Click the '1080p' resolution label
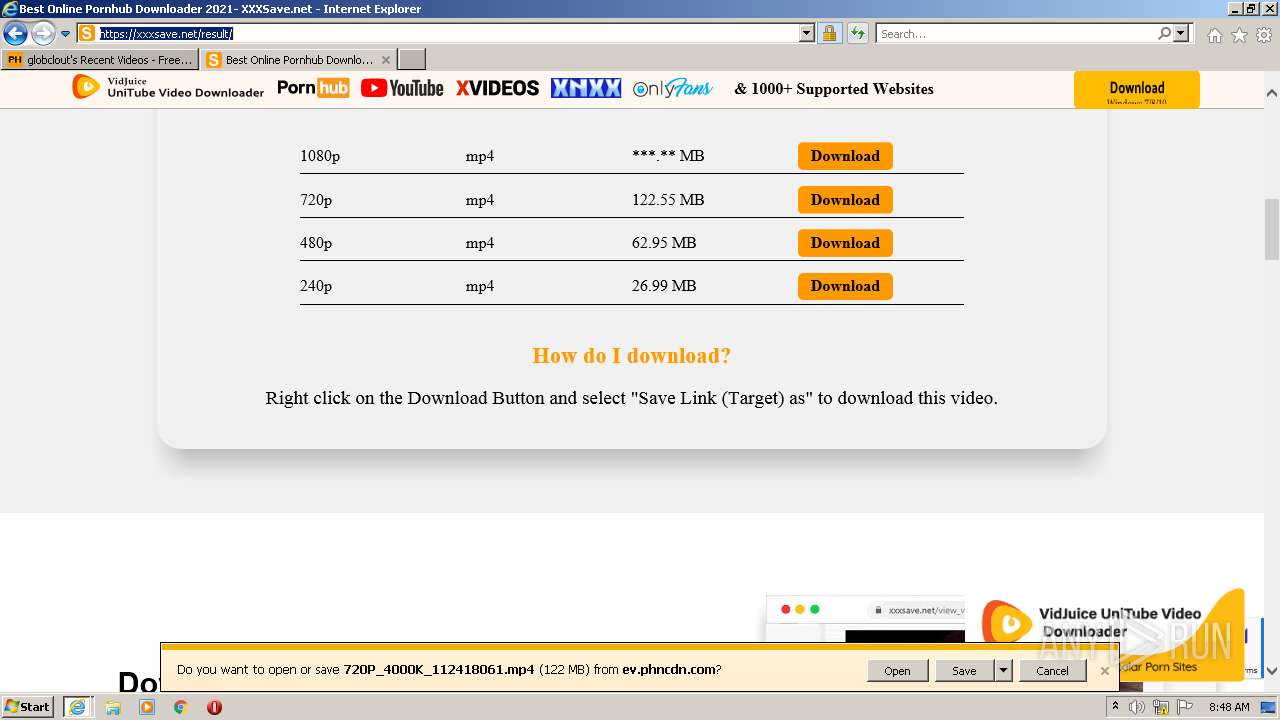This screenshot has height=720, width=1280. (x=320, y=156)
